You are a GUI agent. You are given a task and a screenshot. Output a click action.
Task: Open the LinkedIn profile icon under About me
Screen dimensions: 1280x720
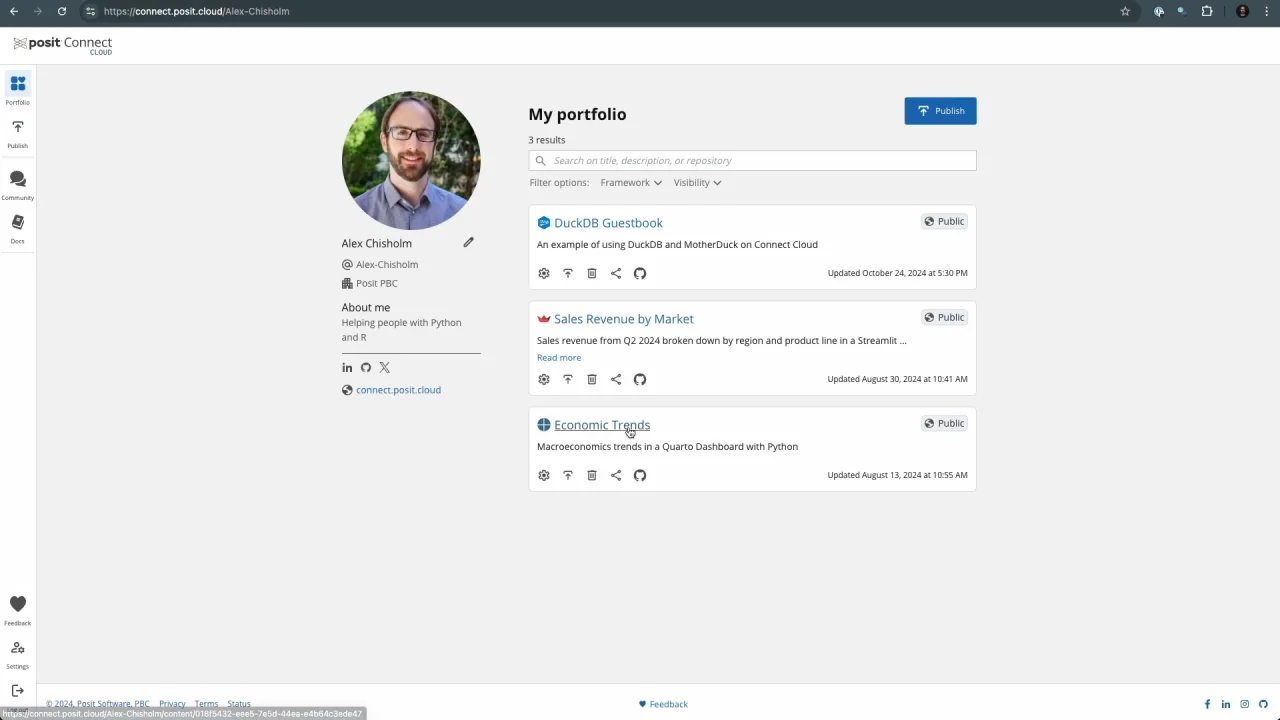point(347,368)
